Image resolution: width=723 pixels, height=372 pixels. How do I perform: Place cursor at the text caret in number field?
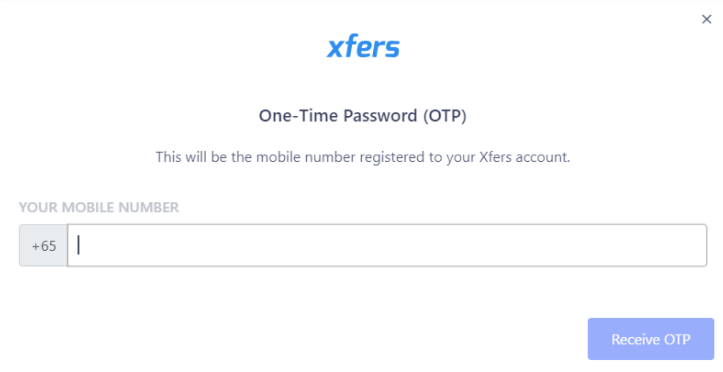click(78, 245)
